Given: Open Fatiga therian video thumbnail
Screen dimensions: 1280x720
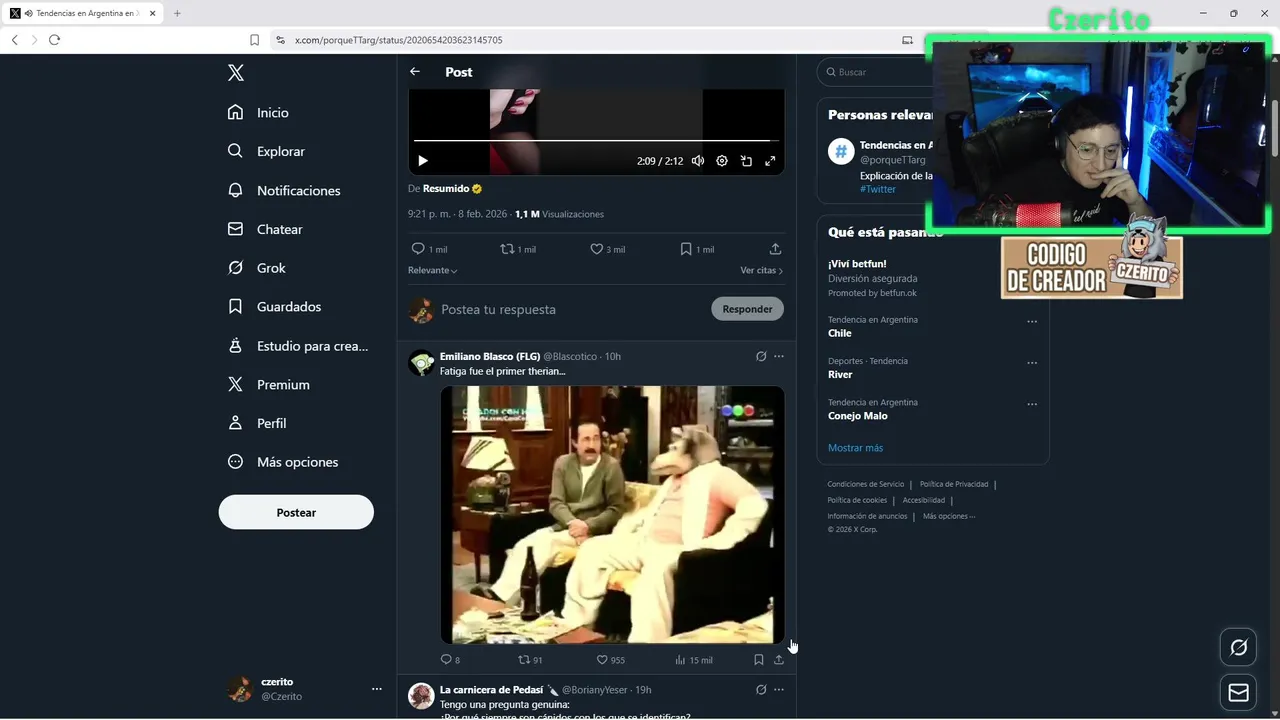Looking at the screenshot, I should pyautogui.click(x=612, y=515).
